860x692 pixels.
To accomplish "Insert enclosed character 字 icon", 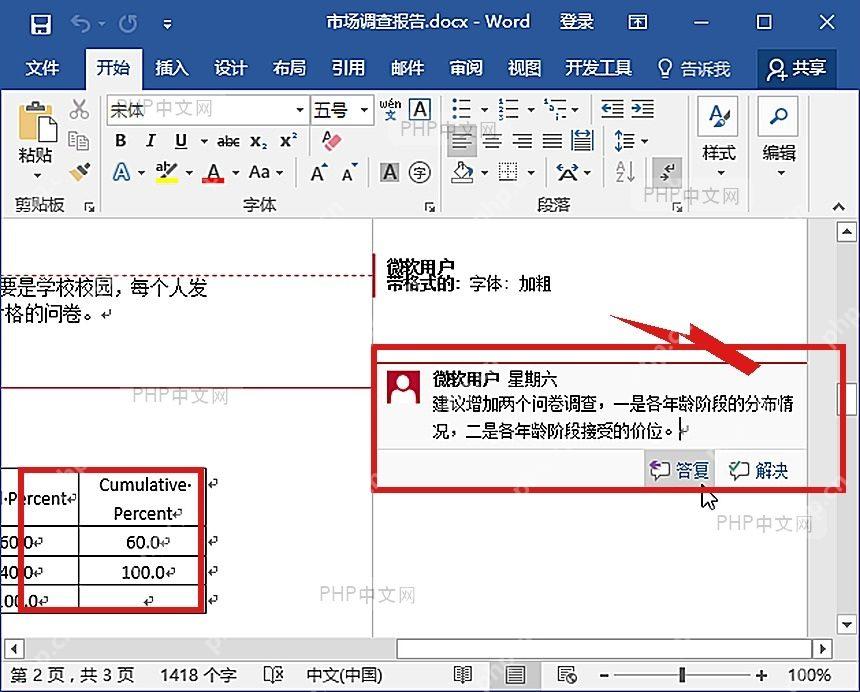I will pos(420,173).
